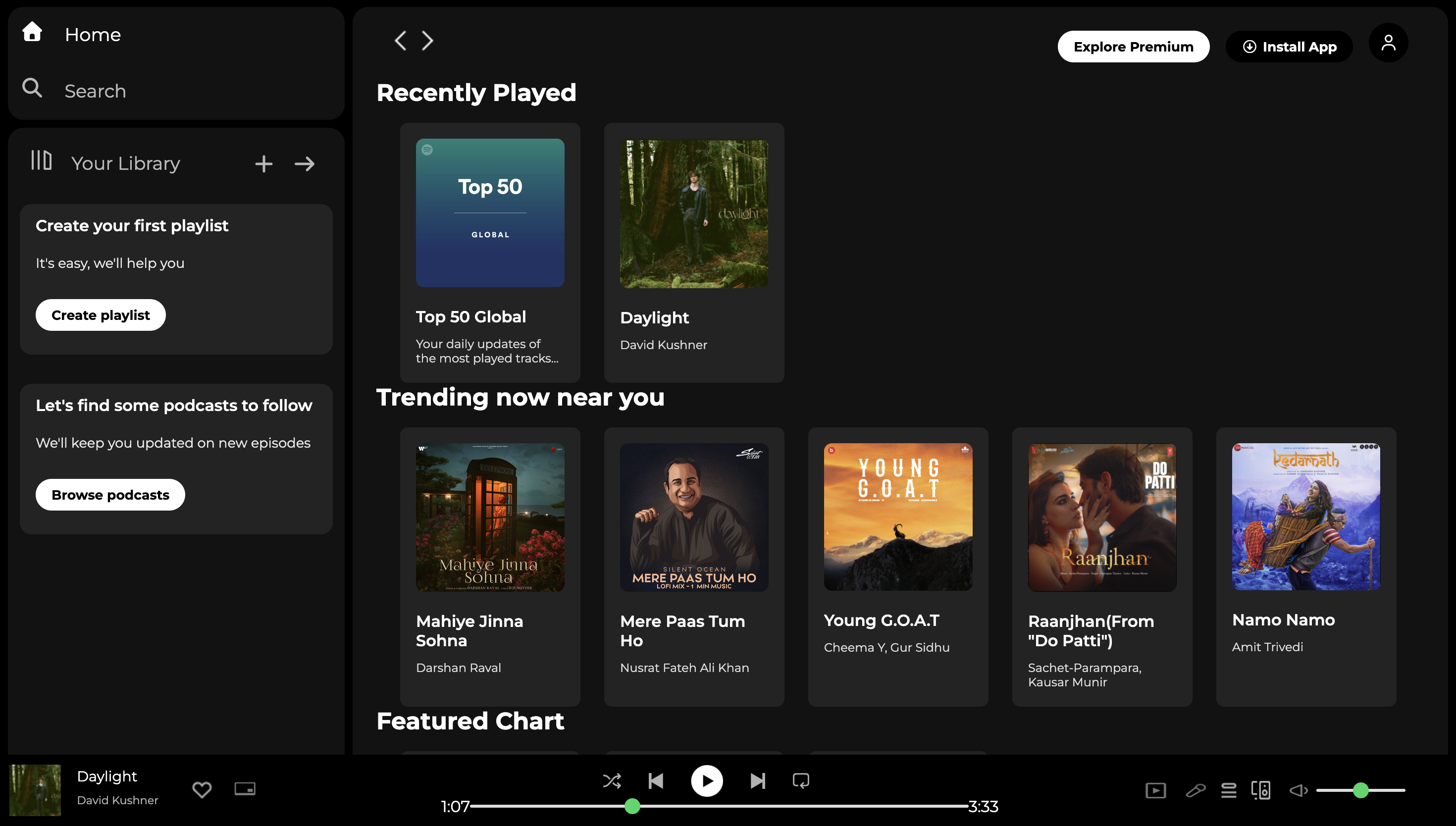This screenshot has width=1456, height=826.
Task: Connect to a device icon
Action: pos(1261,790)
